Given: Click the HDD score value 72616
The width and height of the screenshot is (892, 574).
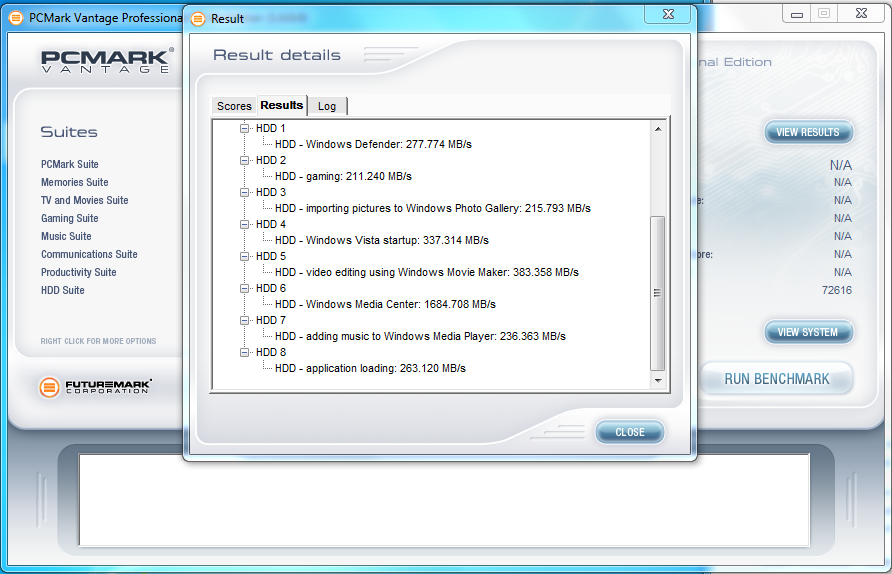Looking at the screenshot, I should 837,290.
